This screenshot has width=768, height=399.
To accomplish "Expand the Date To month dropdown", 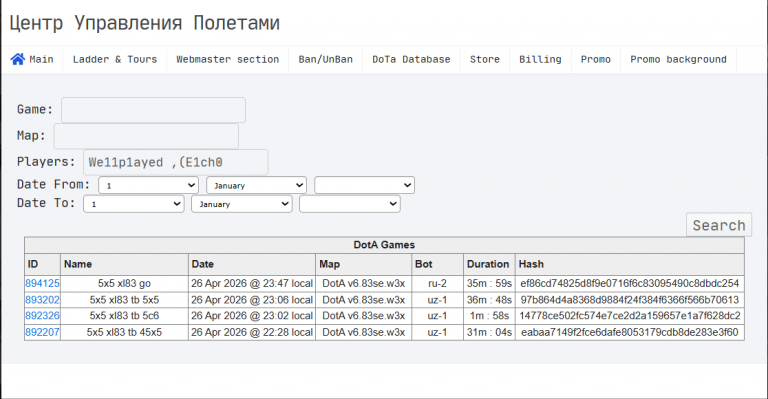I will [241, 204].
